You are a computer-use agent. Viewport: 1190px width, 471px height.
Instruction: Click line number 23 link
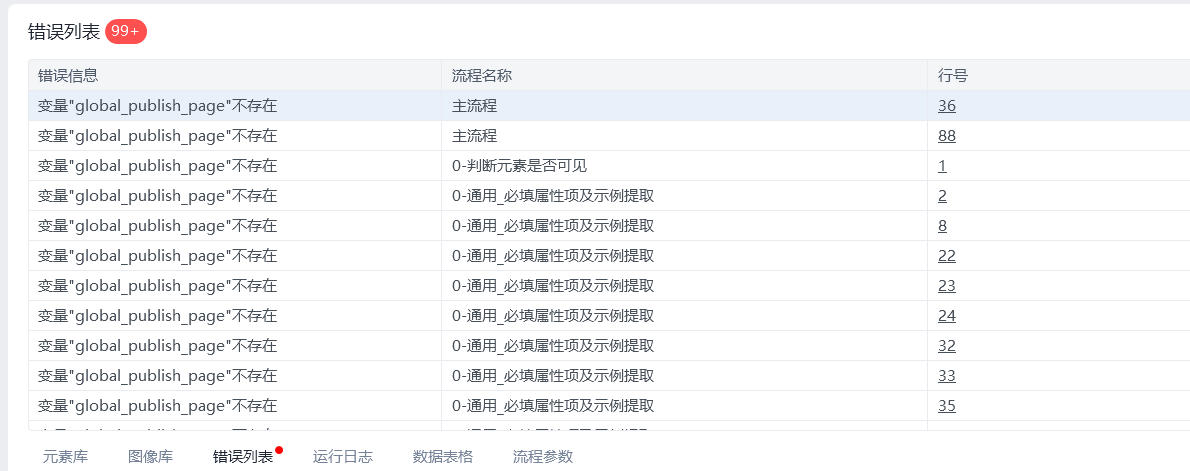[946, 286]
